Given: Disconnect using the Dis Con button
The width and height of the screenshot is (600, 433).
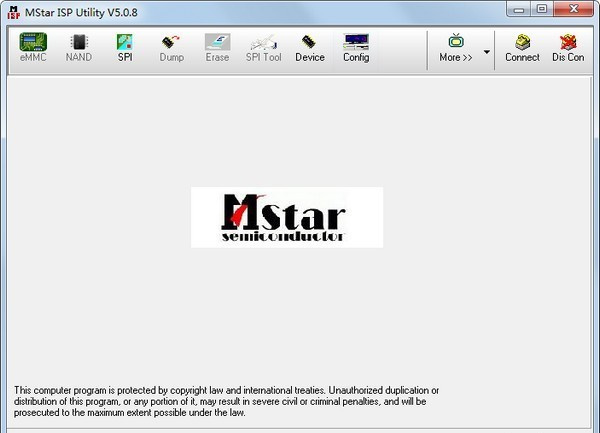Looking at the screenshot, I should pos(568,48).
